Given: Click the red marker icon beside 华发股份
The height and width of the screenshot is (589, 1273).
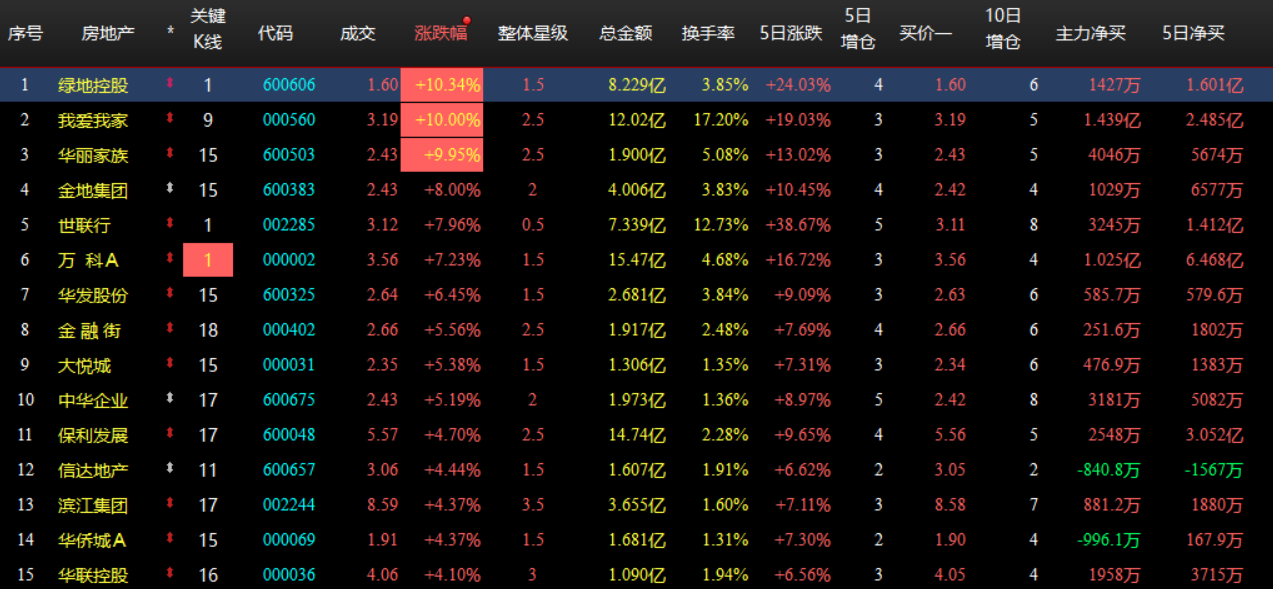Looking at the screenshot, I should [170, 295].
